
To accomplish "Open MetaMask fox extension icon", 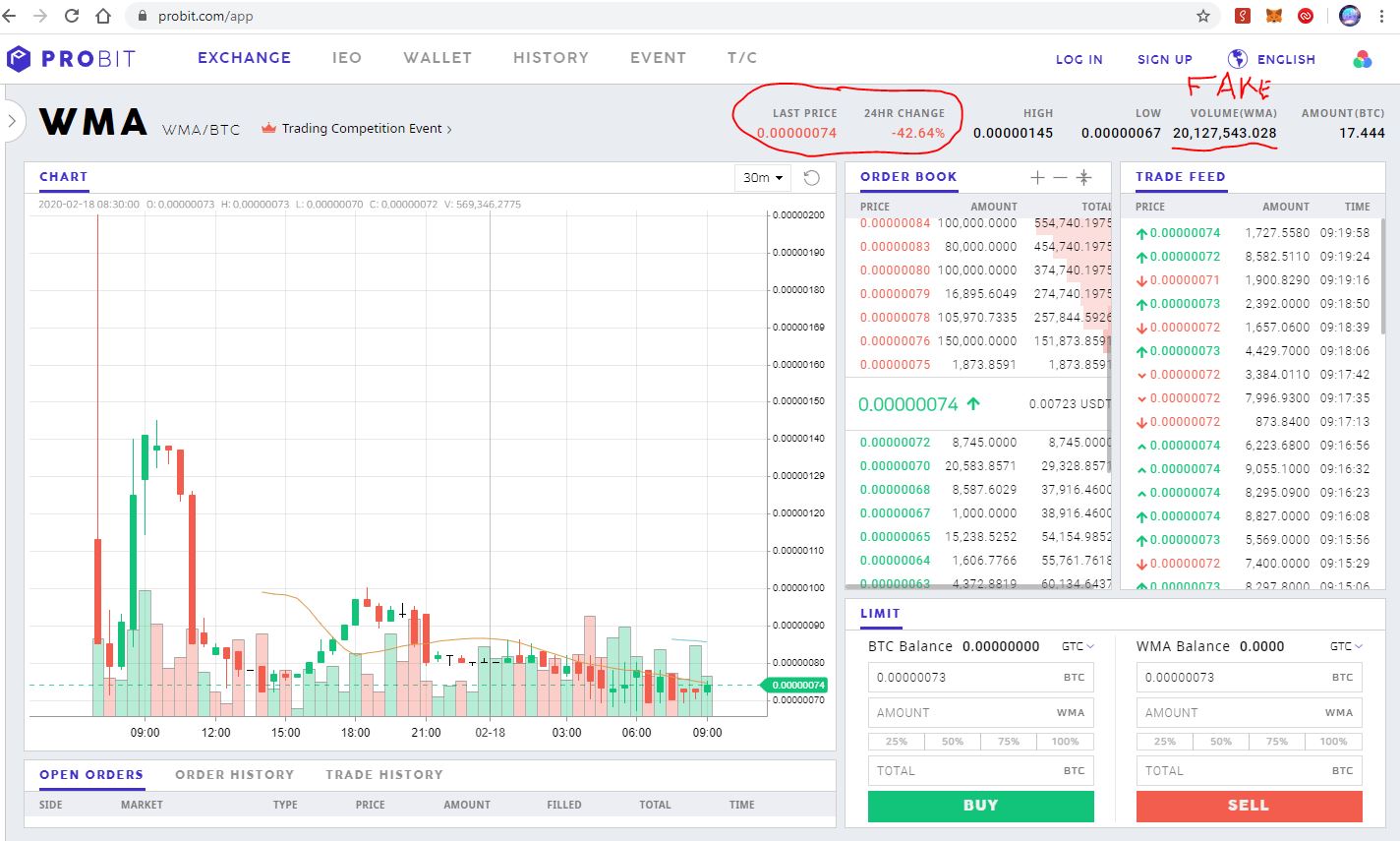I will coord(1273,16).
